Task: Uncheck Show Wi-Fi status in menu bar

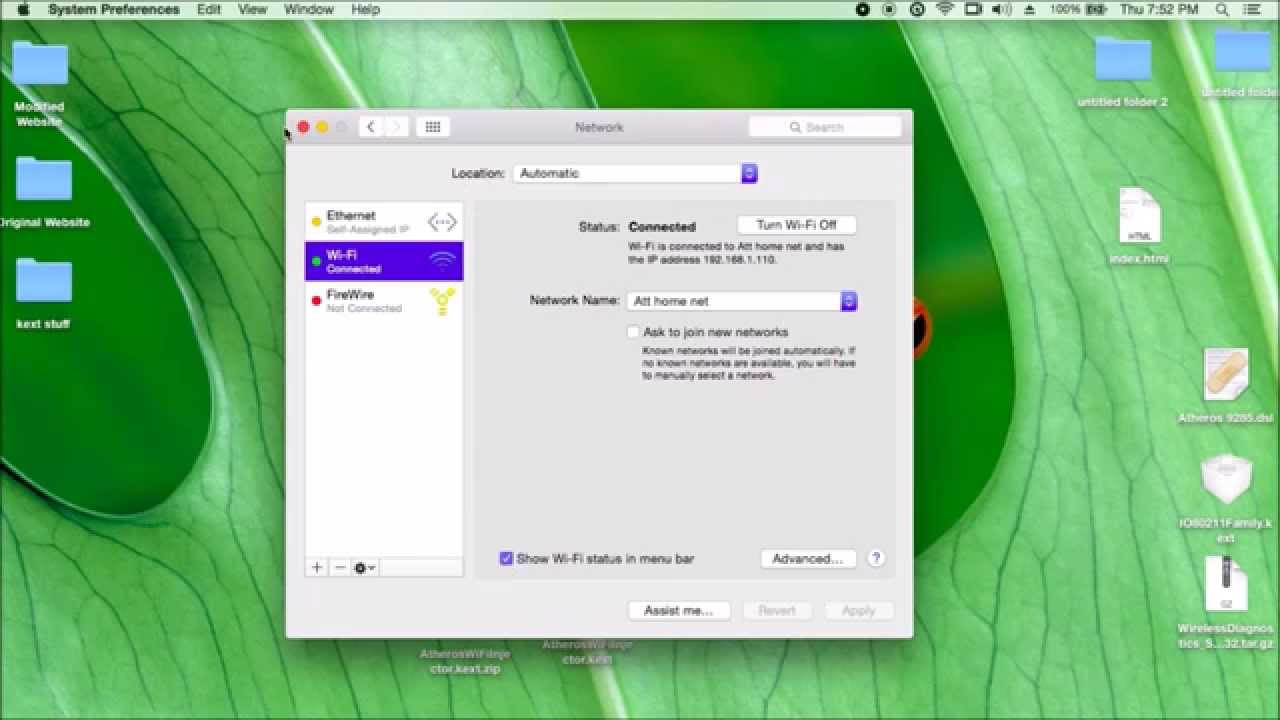Action: pos(506,559)
